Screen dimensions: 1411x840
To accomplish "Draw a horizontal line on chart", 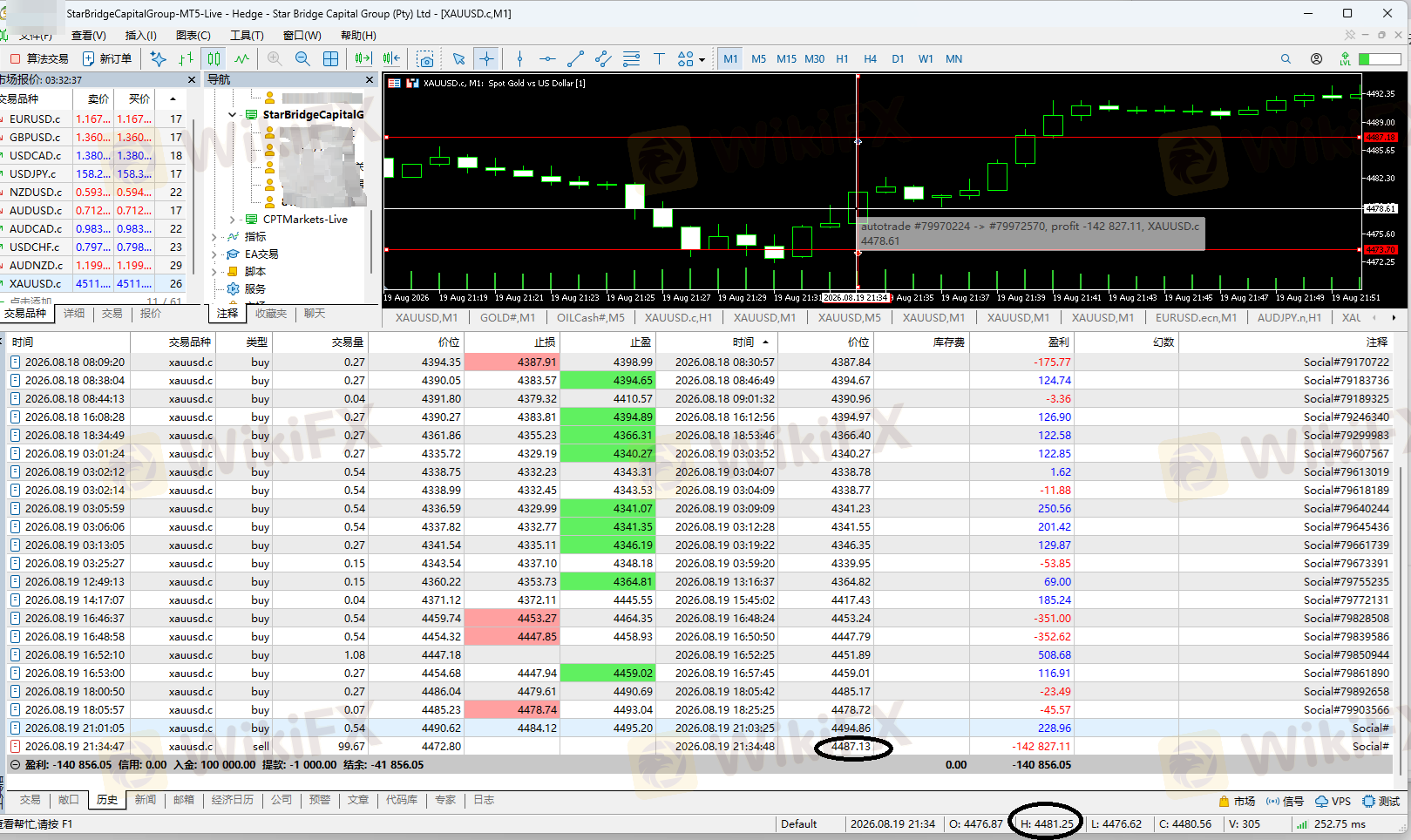I will (x=547, y=58).
